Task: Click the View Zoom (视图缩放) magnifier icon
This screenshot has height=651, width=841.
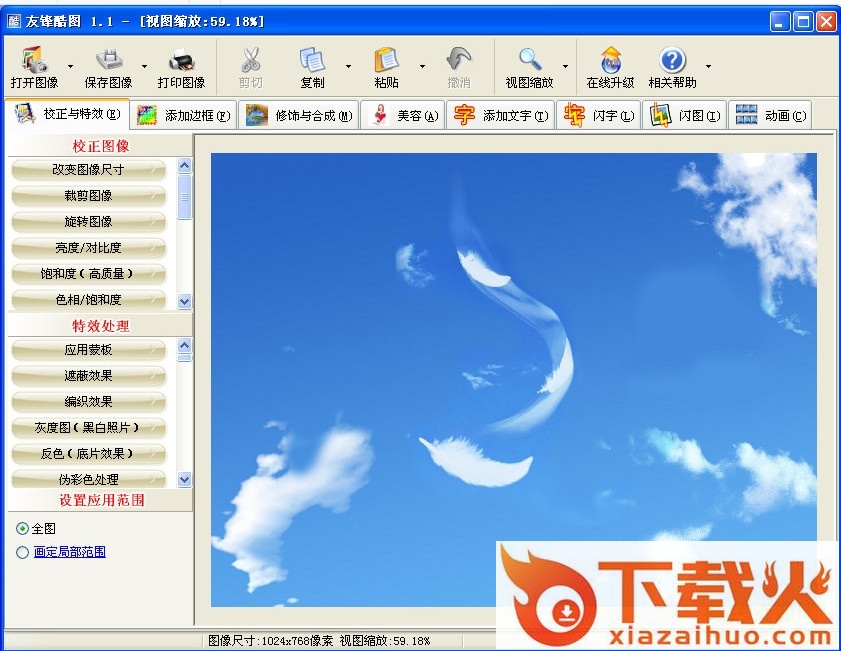Action: [529, 60]
